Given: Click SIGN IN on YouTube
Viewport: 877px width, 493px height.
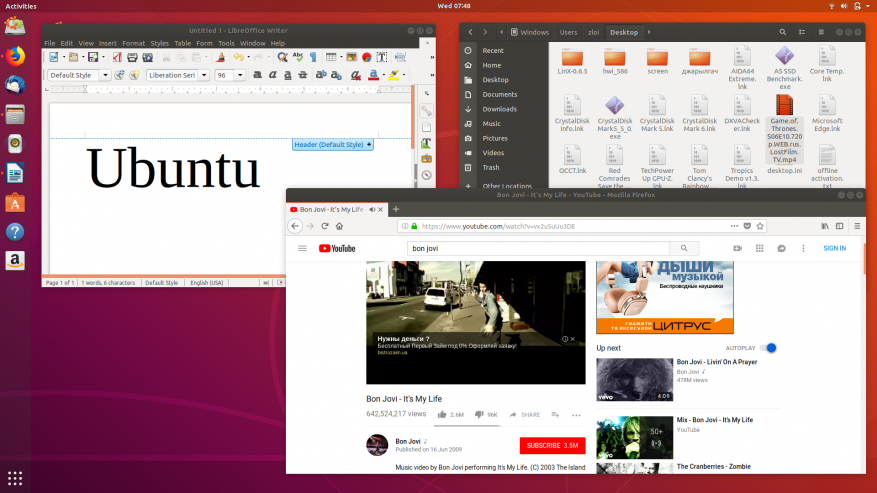Looking at the screenshot, I should (834, 248).
